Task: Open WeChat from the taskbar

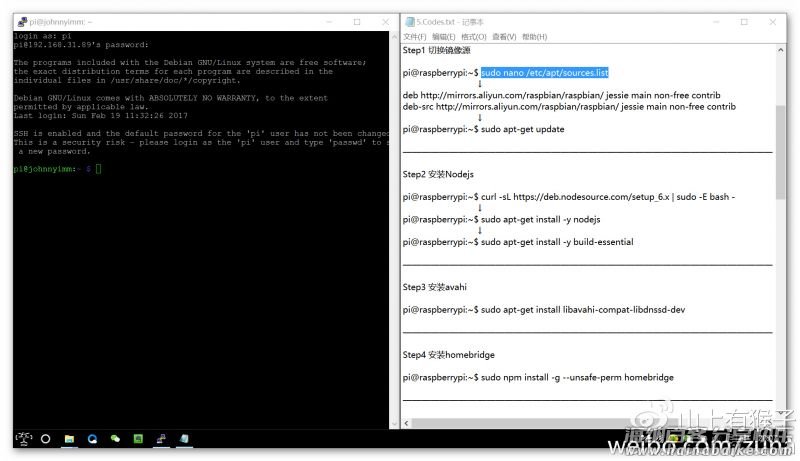Action: click(115, 439)
